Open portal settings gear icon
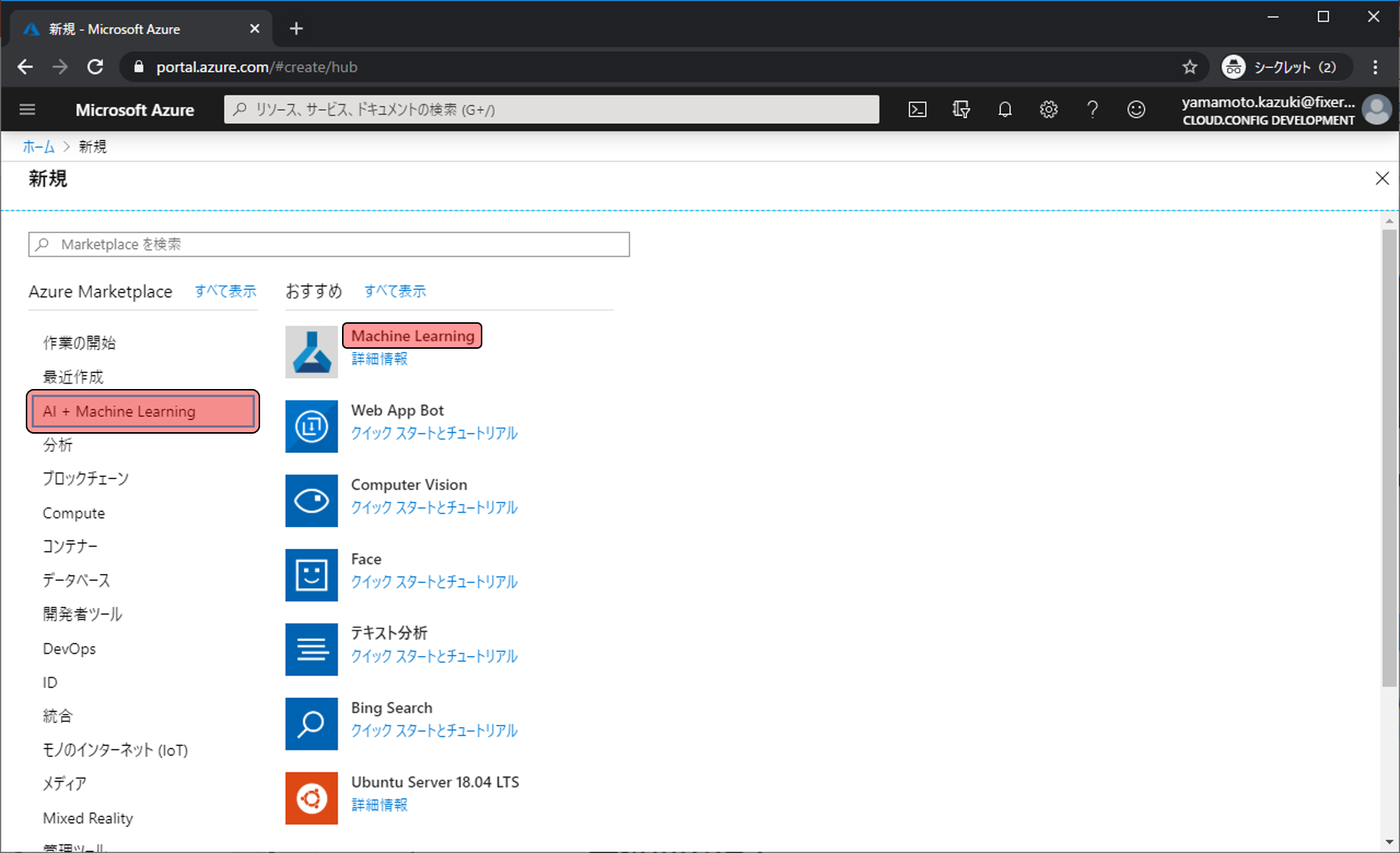Image resolution: width=1400 pixels, height=853 pixels. pos(1048,110)
